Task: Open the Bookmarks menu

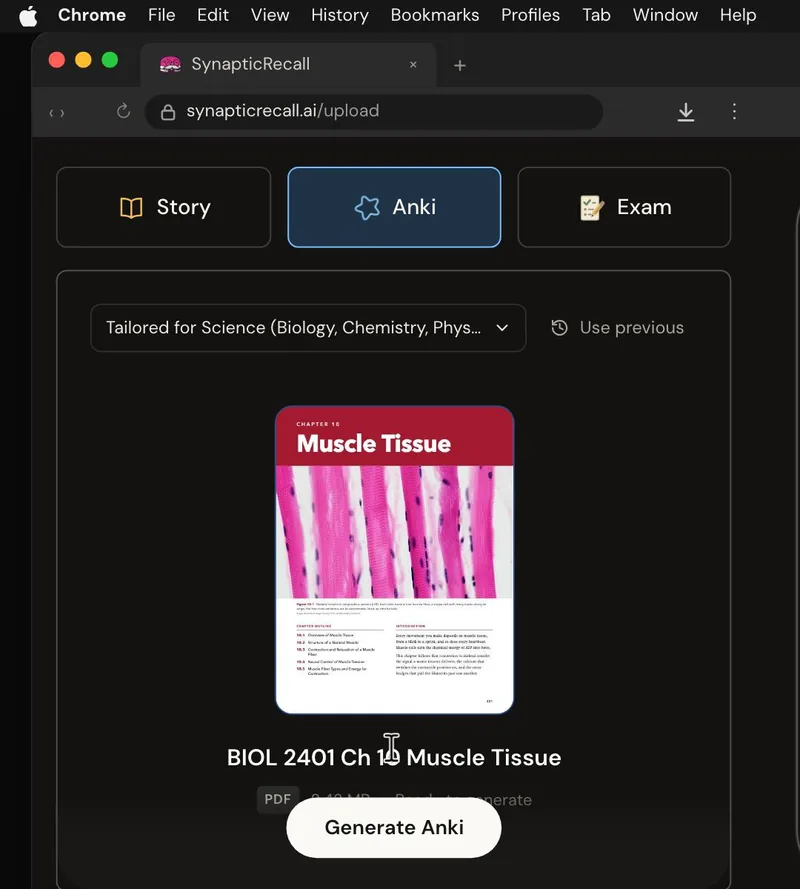Action: pyautogui.click(x=435, y=15)
